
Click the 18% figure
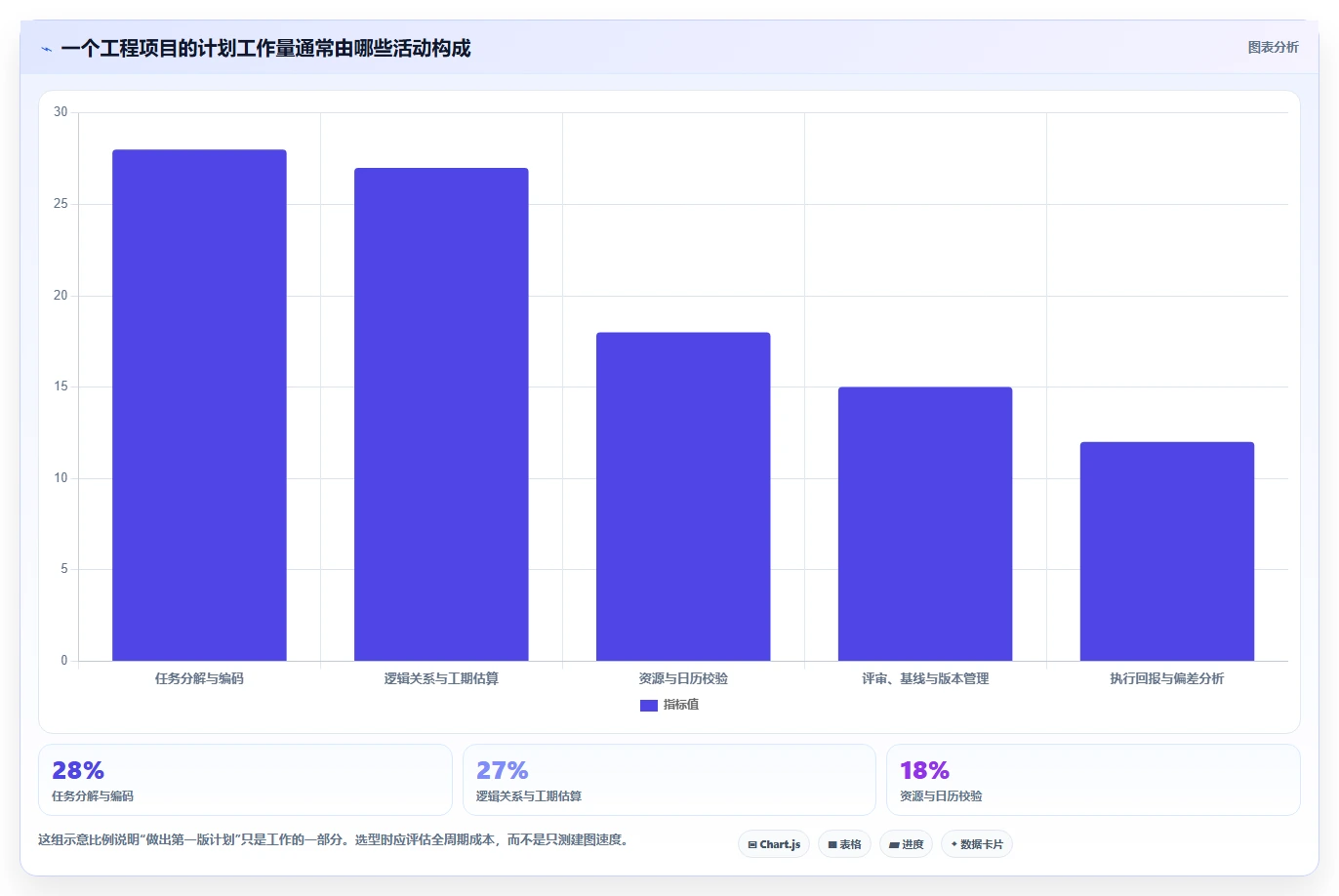tap(925, 770)
